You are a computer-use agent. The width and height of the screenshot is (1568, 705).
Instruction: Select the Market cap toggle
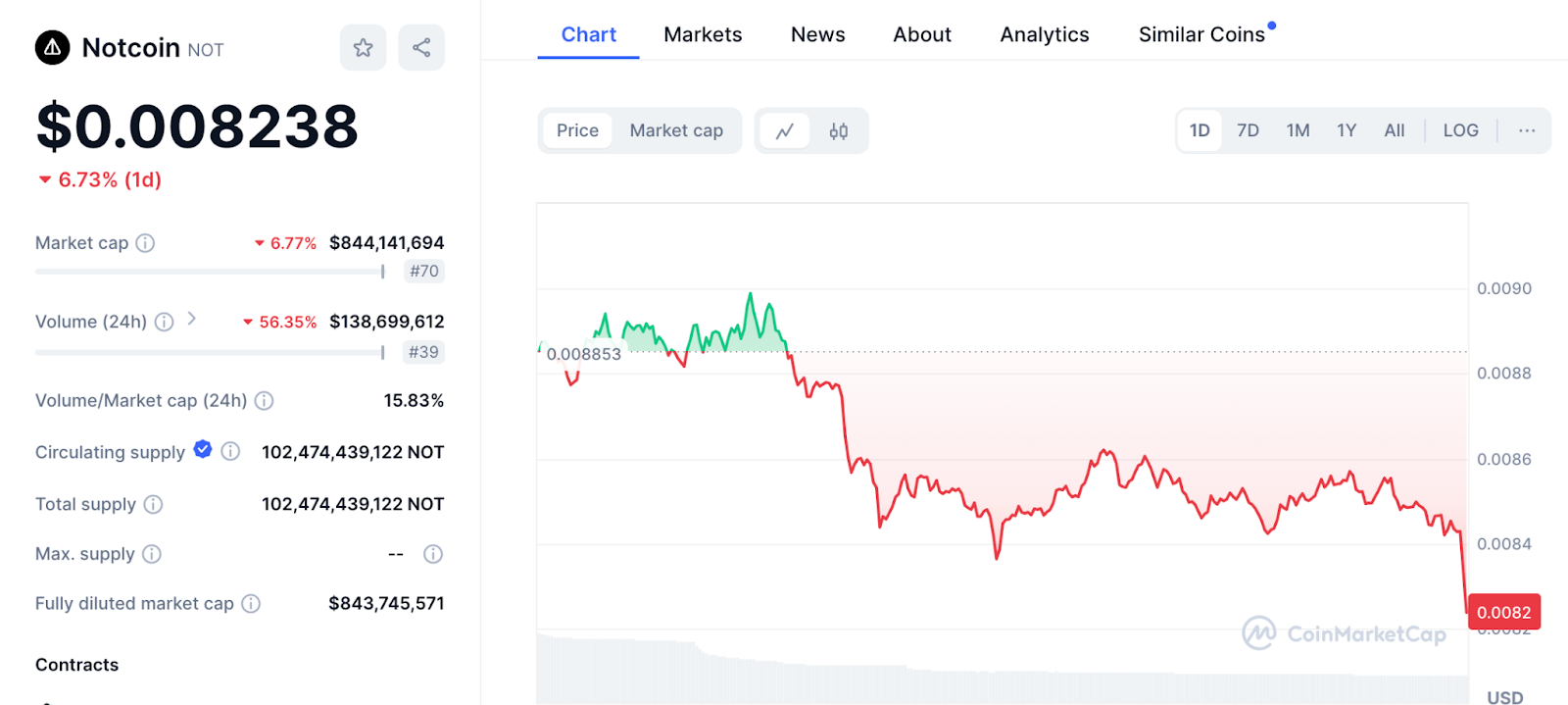pyautogui.click(x=676, y=130)
